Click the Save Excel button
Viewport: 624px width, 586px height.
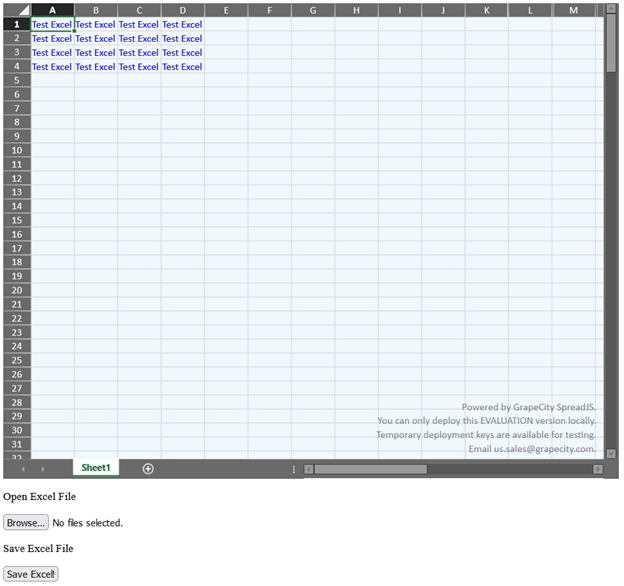tap(31, 574)
